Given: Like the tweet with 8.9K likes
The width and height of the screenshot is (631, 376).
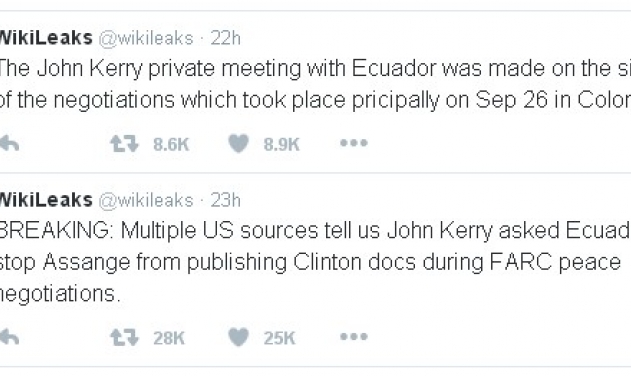Looking at the screenshot, I should pos(239,143).
